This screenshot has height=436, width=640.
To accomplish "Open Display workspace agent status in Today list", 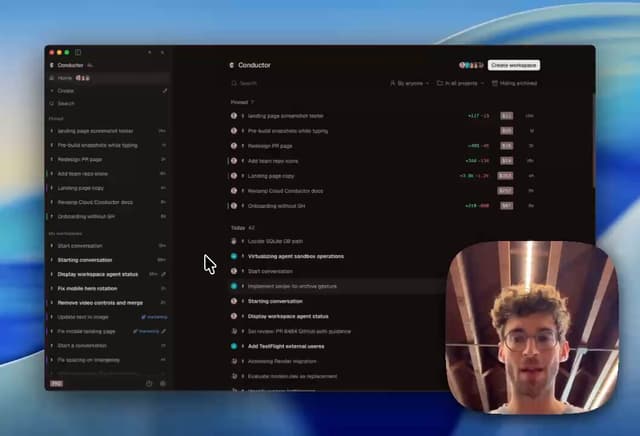I will point(337,316).
